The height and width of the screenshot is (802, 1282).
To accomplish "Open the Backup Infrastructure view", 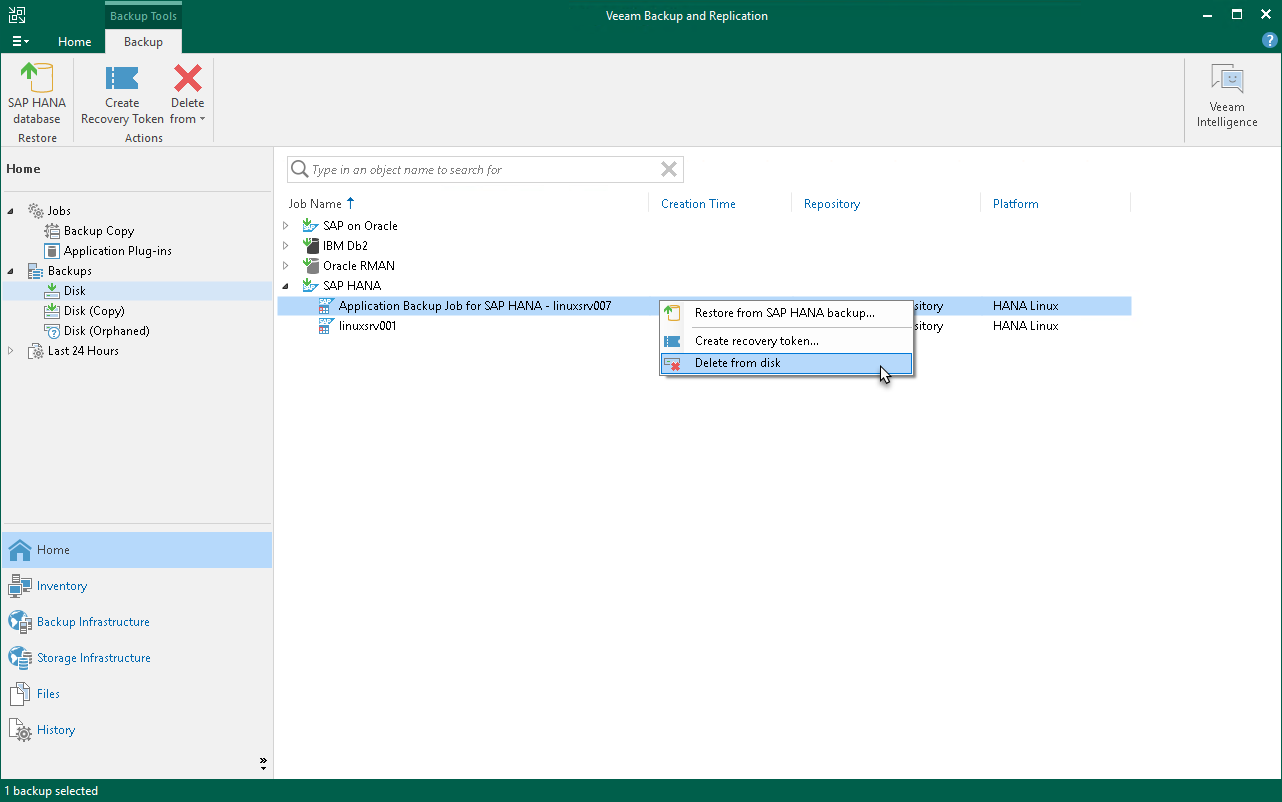I will click(x=93, y=622).
